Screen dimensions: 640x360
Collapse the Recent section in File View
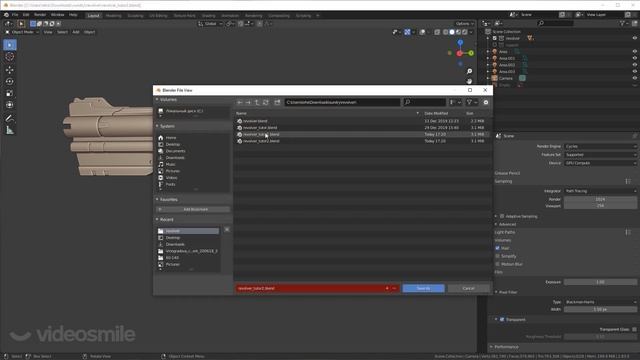point(157,220)
